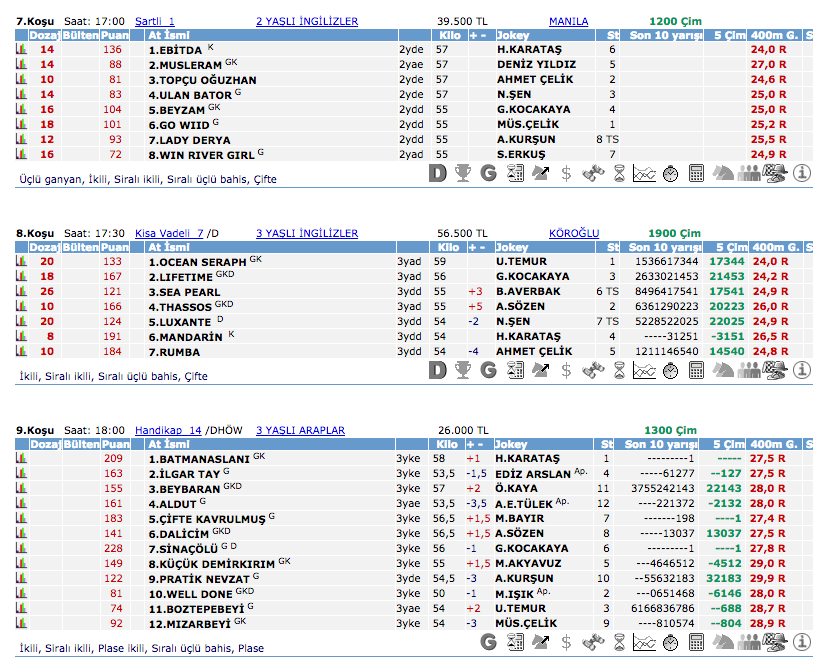Open bar chart icon beside OCEAN SERAPH
Image resolution: width=833 pixels, height=669 pixels.
(21, 261)
